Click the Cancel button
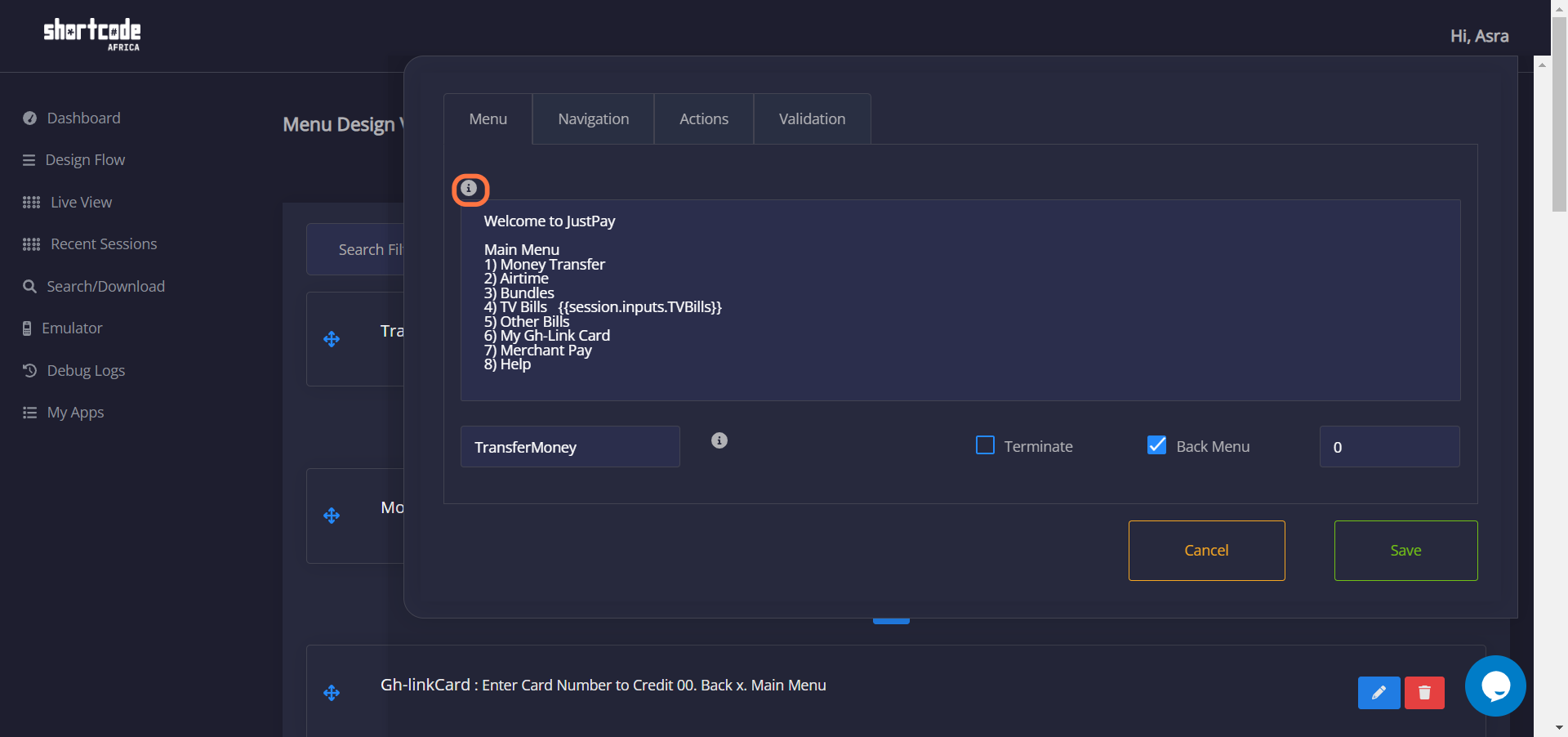 tap(1207, 551)
